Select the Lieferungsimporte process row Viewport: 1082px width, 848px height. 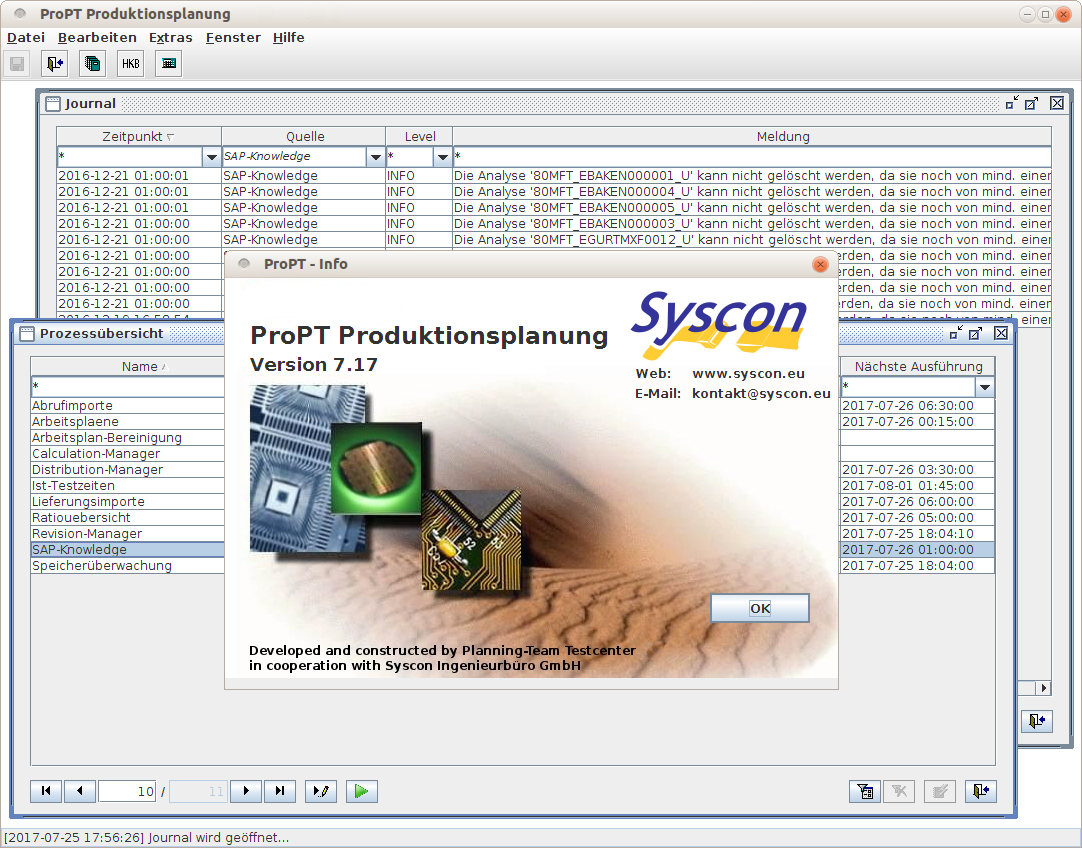pos(128,501)
